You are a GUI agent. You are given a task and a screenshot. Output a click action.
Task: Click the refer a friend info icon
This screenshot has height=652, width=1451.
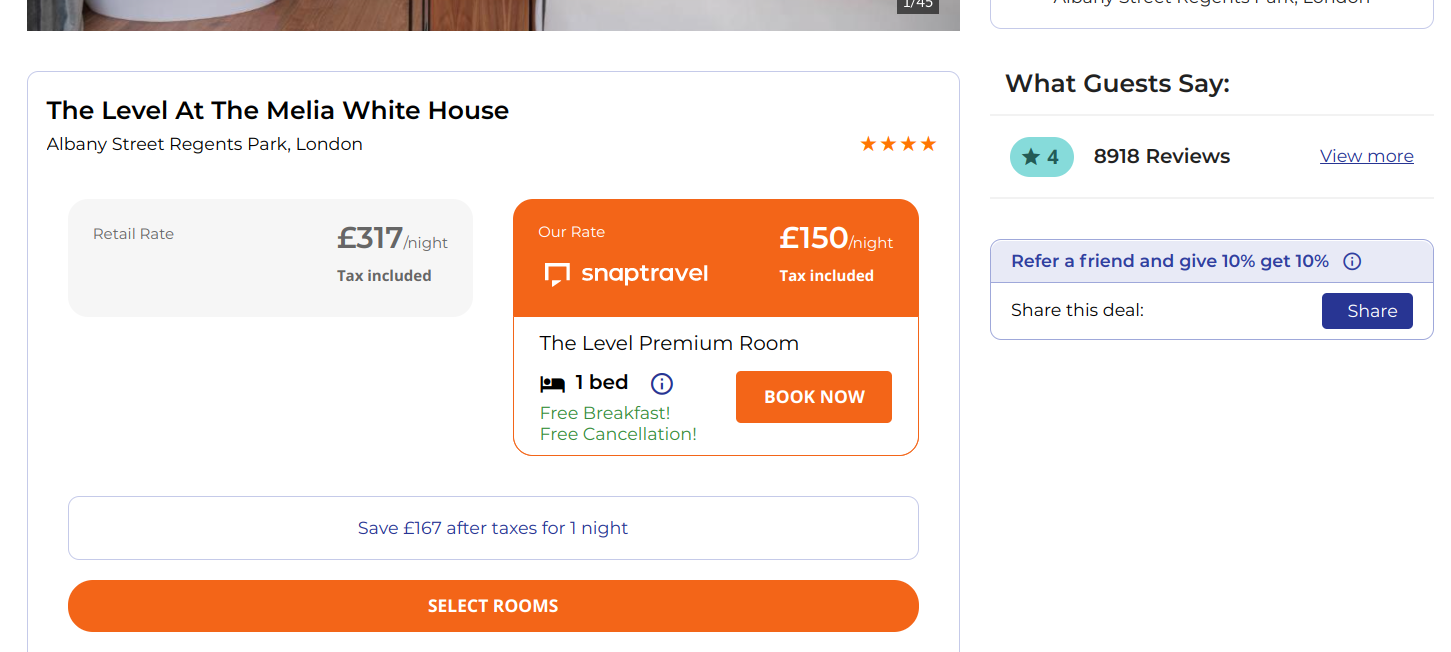1352,262
